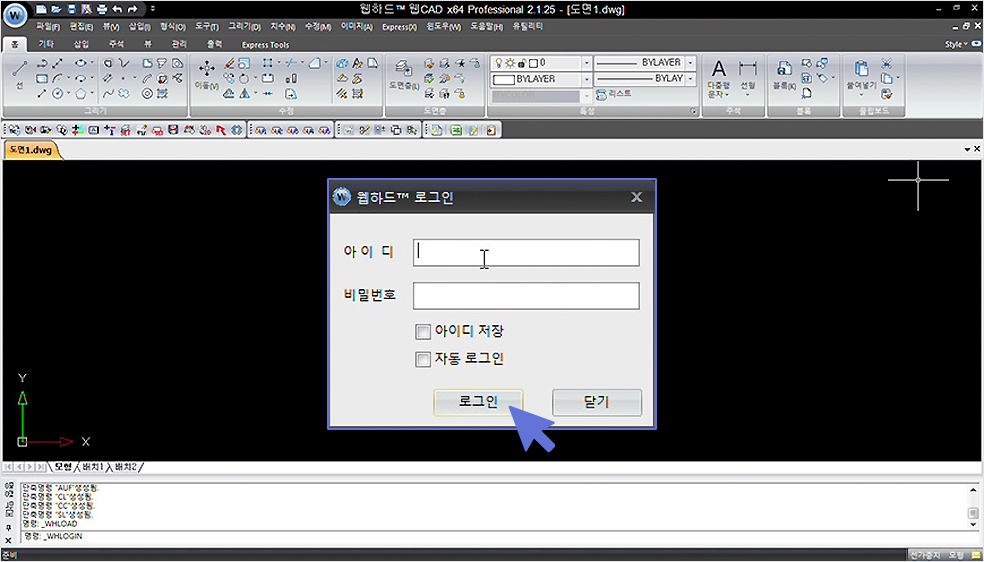Select the Ellipse draw tool

[80, 64]
